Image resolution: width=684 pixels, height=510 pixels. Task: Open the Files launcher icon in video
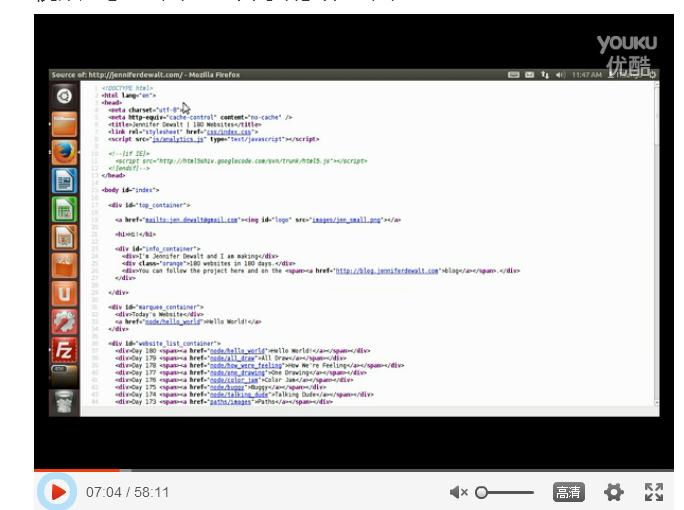click(x=65, y=124)
